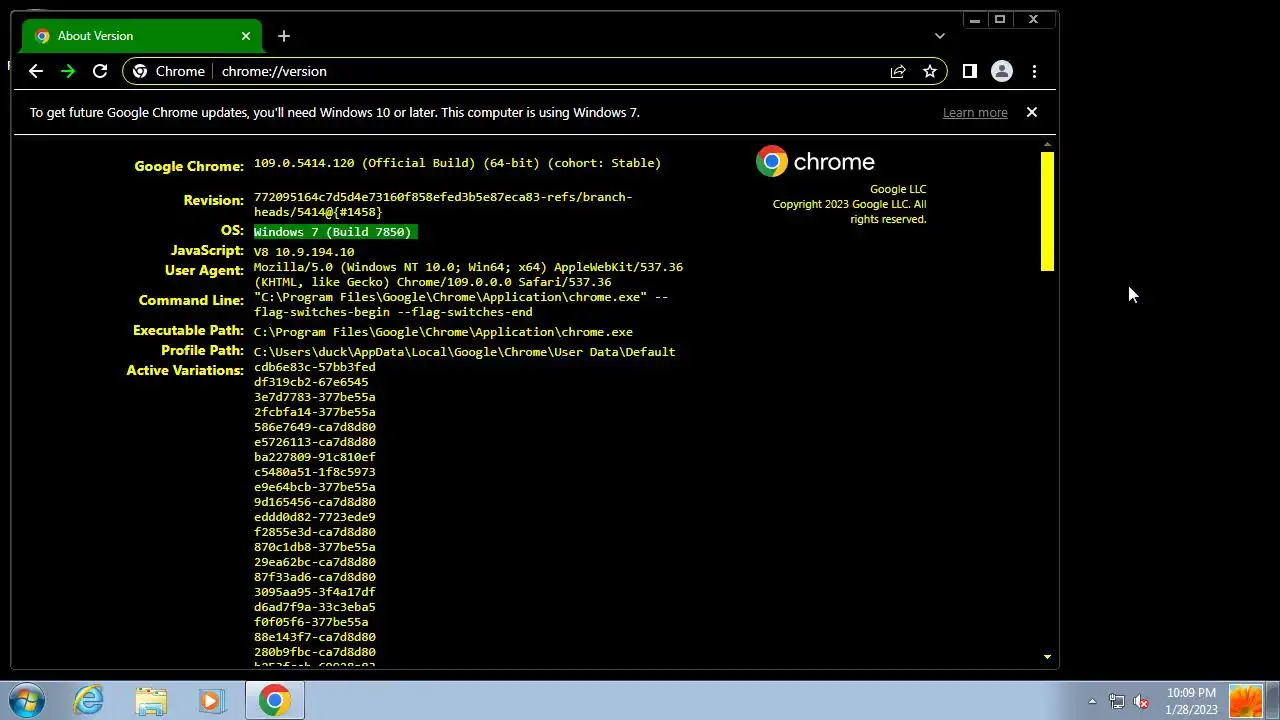Click the Active Variations label
The height and width of the screenshot is (720, 1280).
[185, 370]
